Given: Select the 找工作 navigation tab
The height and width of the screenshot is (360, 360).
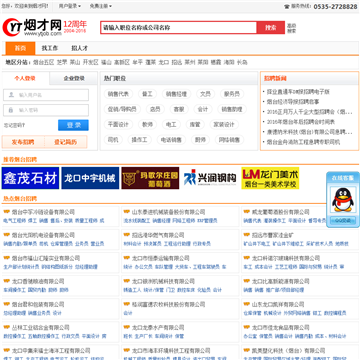Looking at the screenshot, I should tap(50, 48).
